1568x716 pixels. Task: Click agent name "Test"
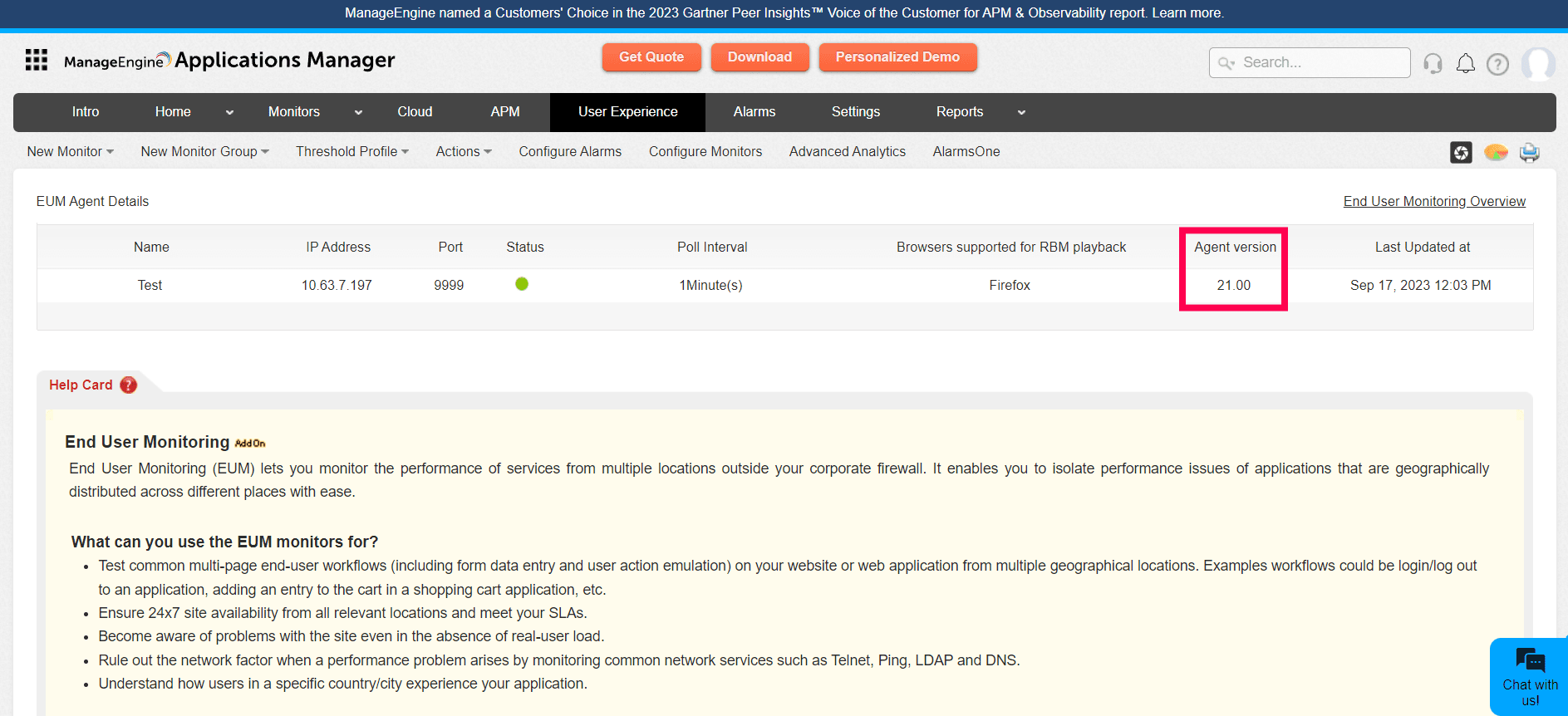150,285
